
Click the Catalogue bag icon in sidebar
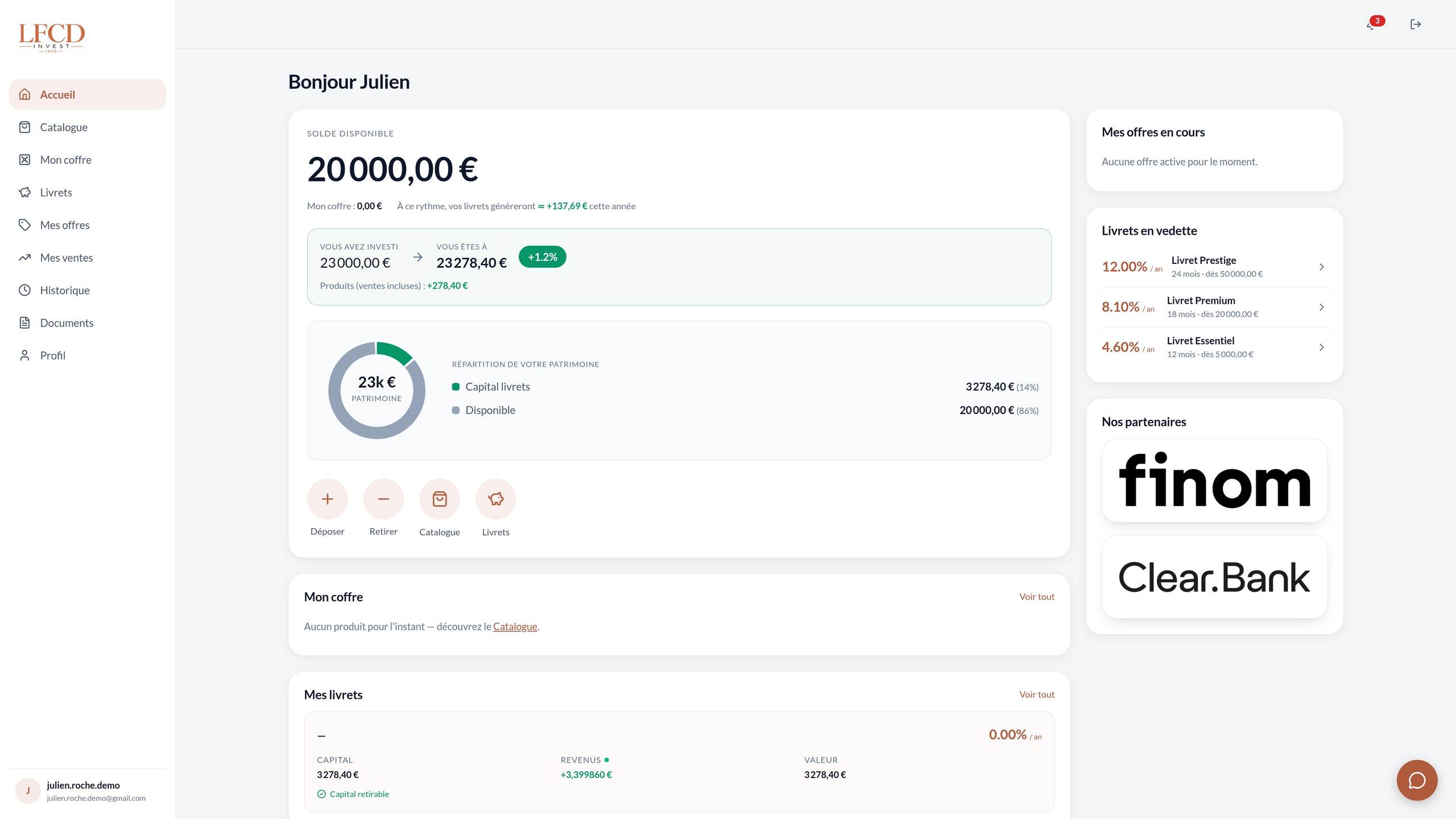pos(24,127)
